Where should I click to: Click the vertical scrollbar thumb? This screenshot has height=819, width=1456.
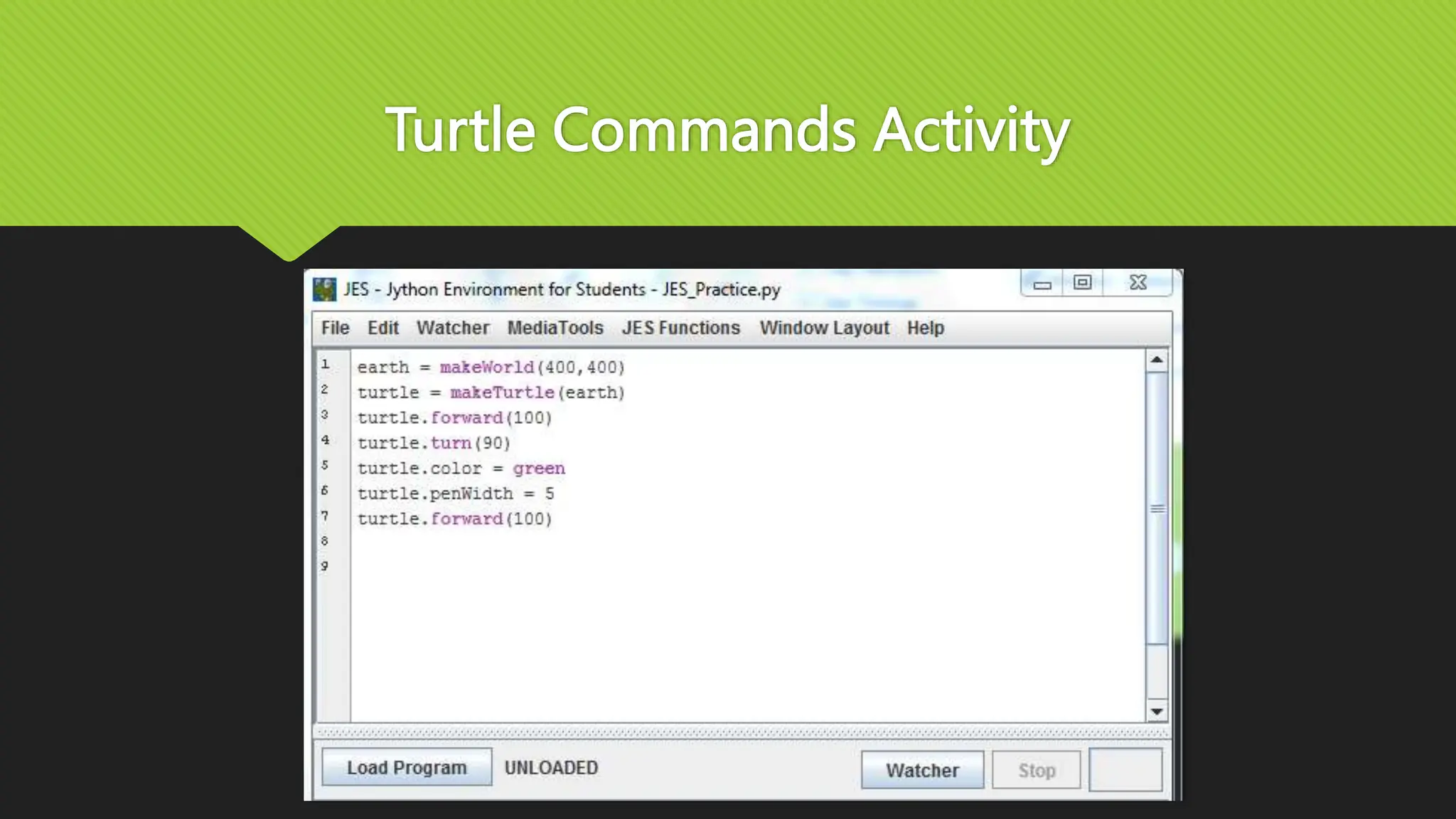[x=1157, y=508]
